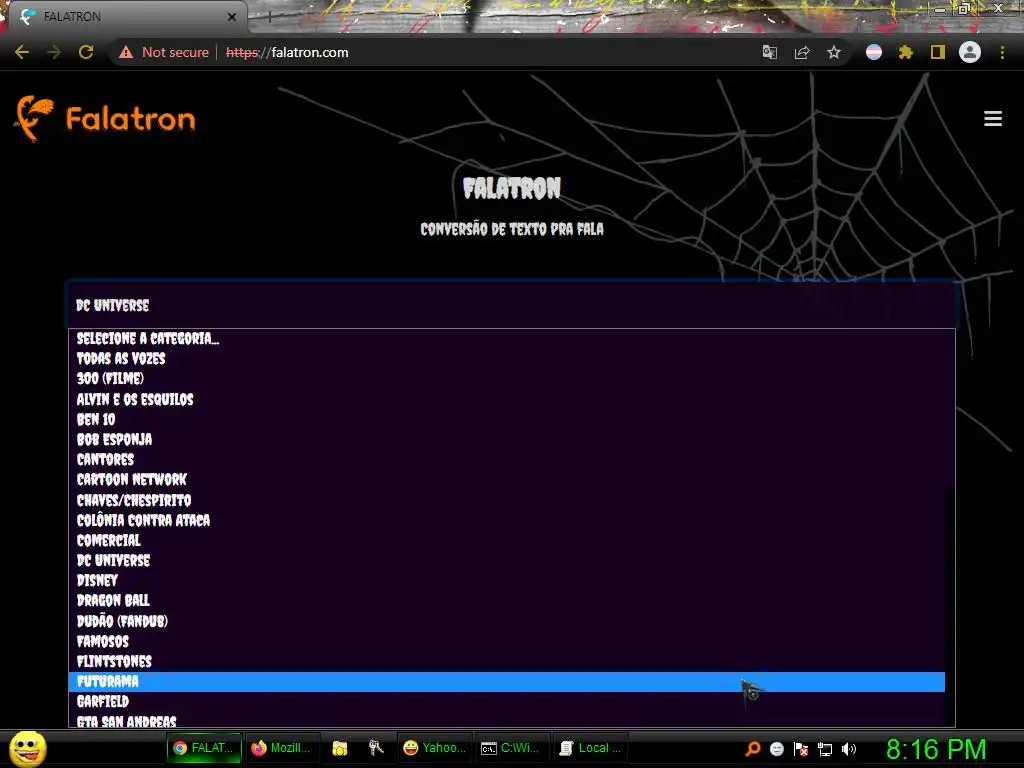
Task: Switch to C:\Wi... command prompt taskbar button
Action: click(511, 748)
